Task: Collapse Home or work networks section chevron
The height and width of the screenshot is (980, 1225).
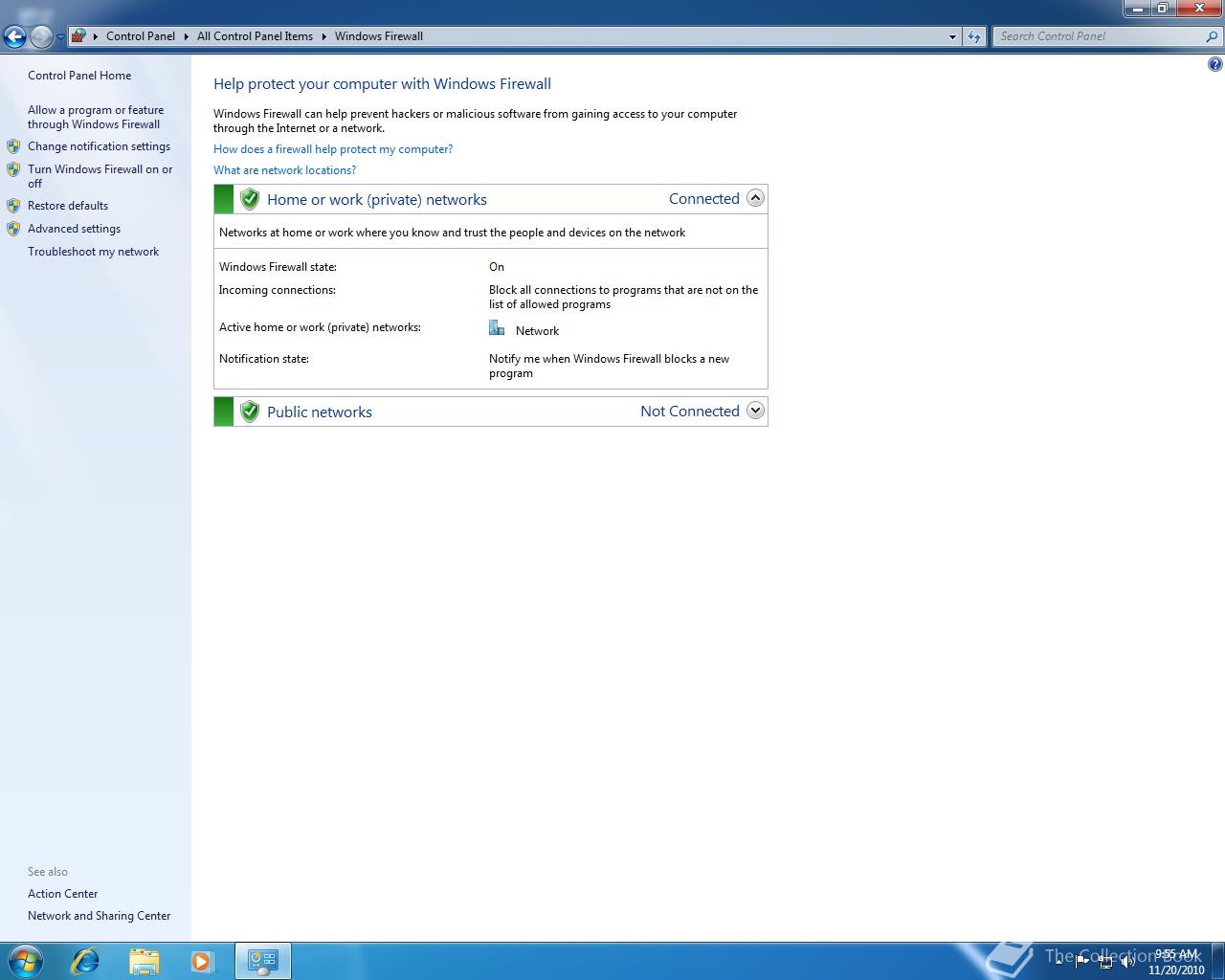Action: coord(755,198)
